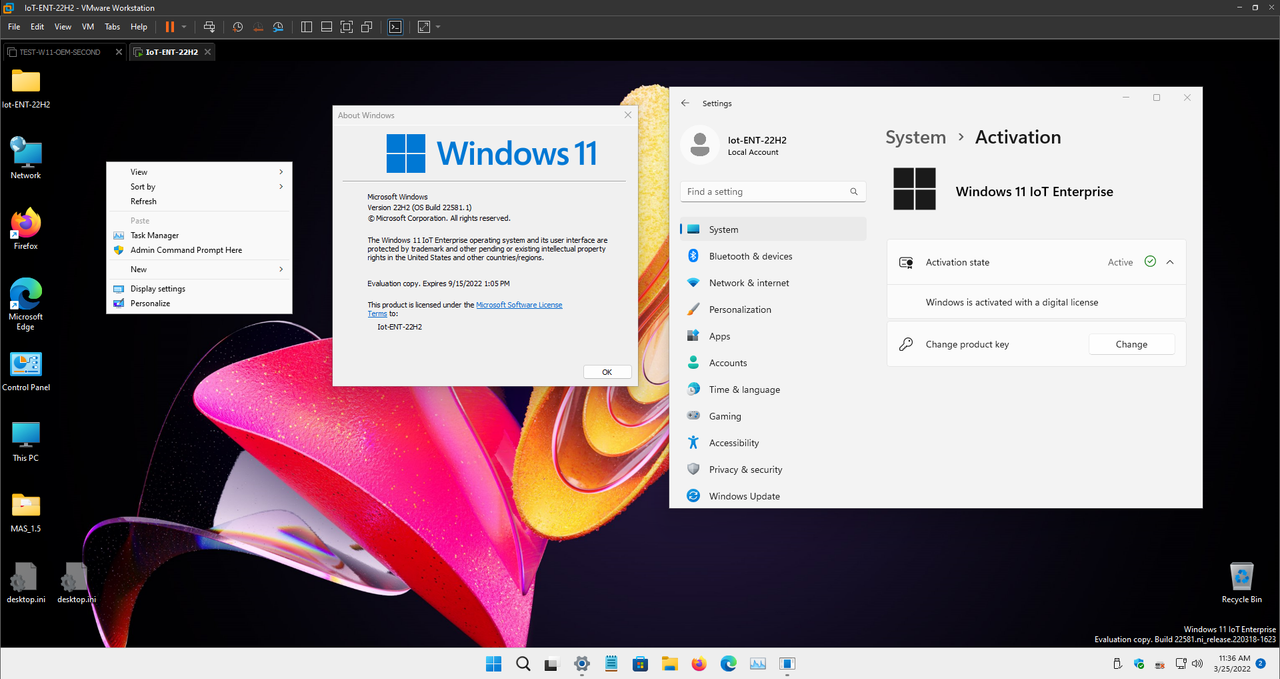Open the Tabs menu in VMware
1280x679 pixels.
[113, 27]
